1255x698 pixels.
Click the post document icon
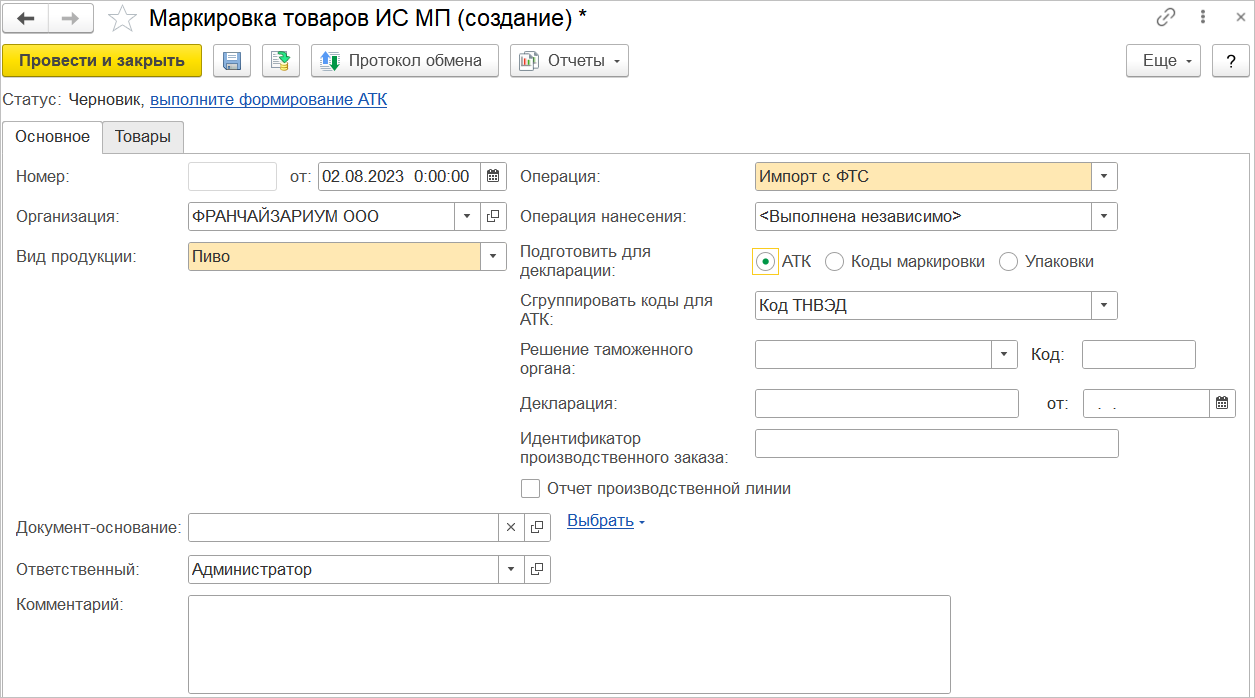[x=281, y=61]
